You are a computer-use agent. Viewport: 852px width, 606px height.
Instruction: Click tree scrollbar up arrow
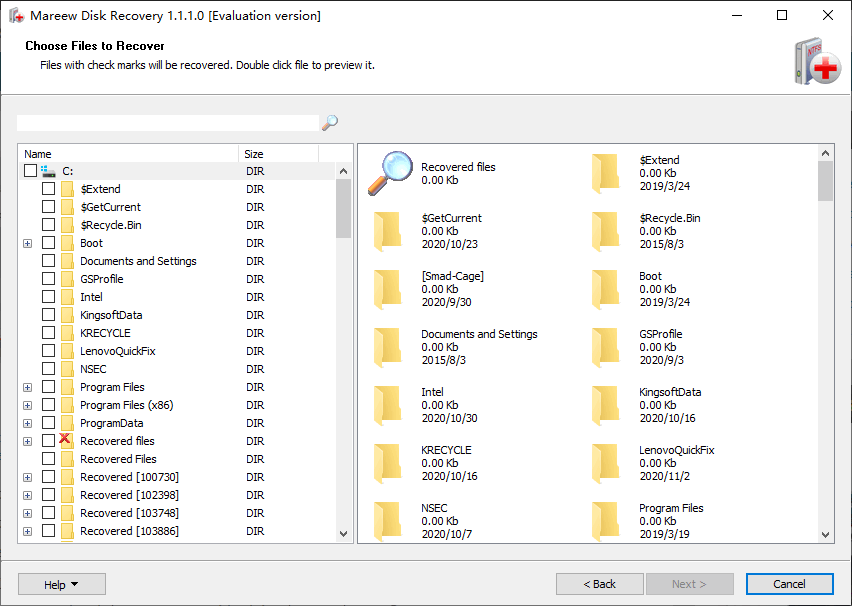point(343,171)
